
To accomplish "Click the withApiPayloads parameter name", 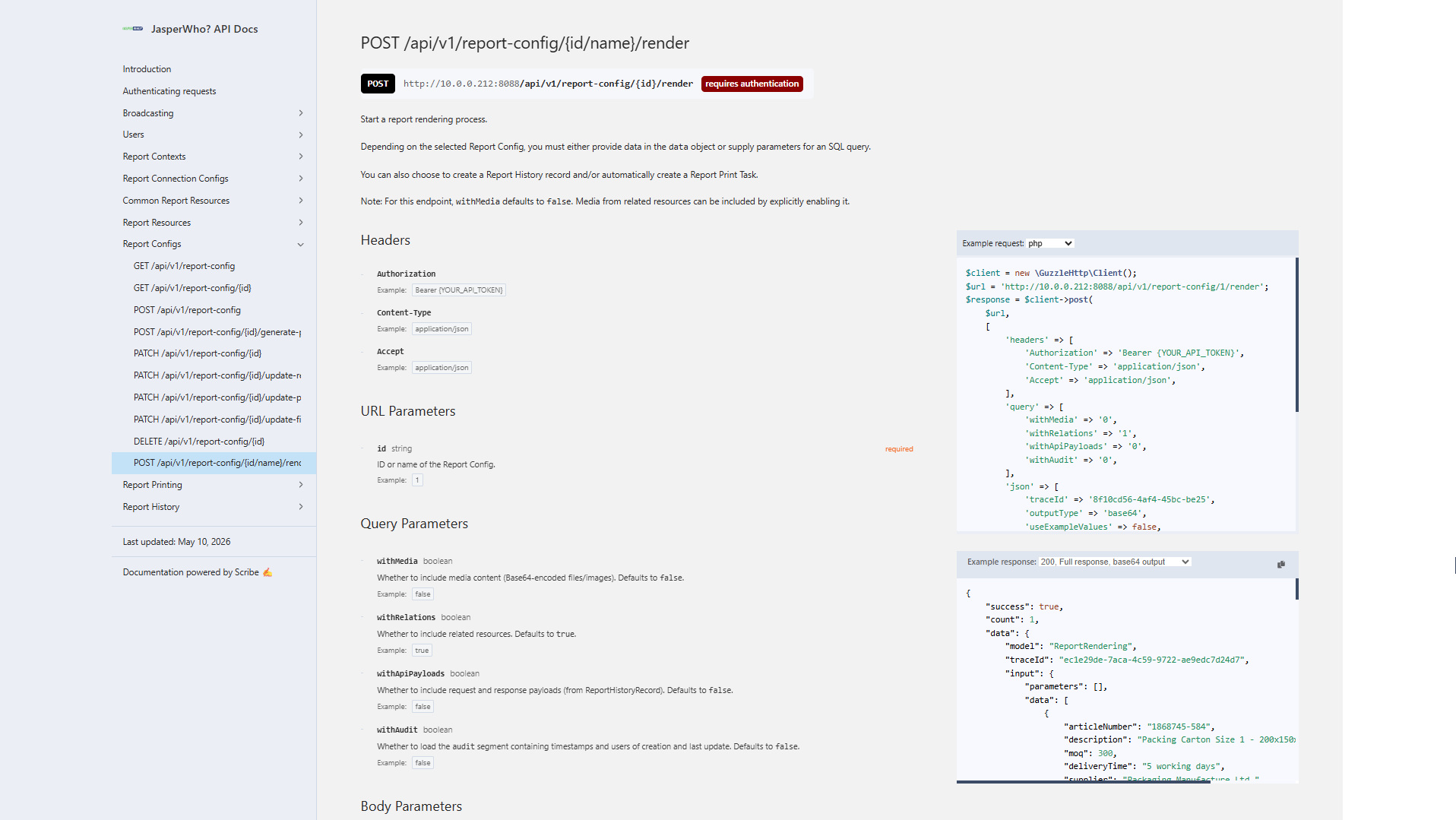I will click(x=411, y=674).
